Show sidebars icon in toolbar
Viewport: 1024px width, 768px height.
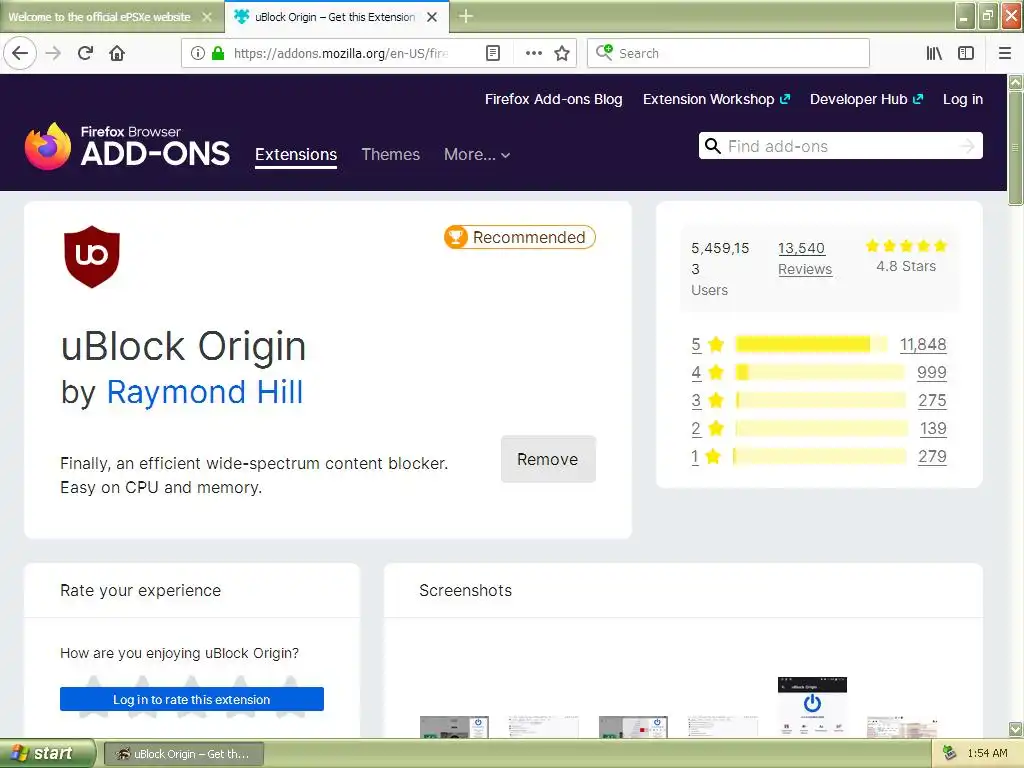click(966, 53)
